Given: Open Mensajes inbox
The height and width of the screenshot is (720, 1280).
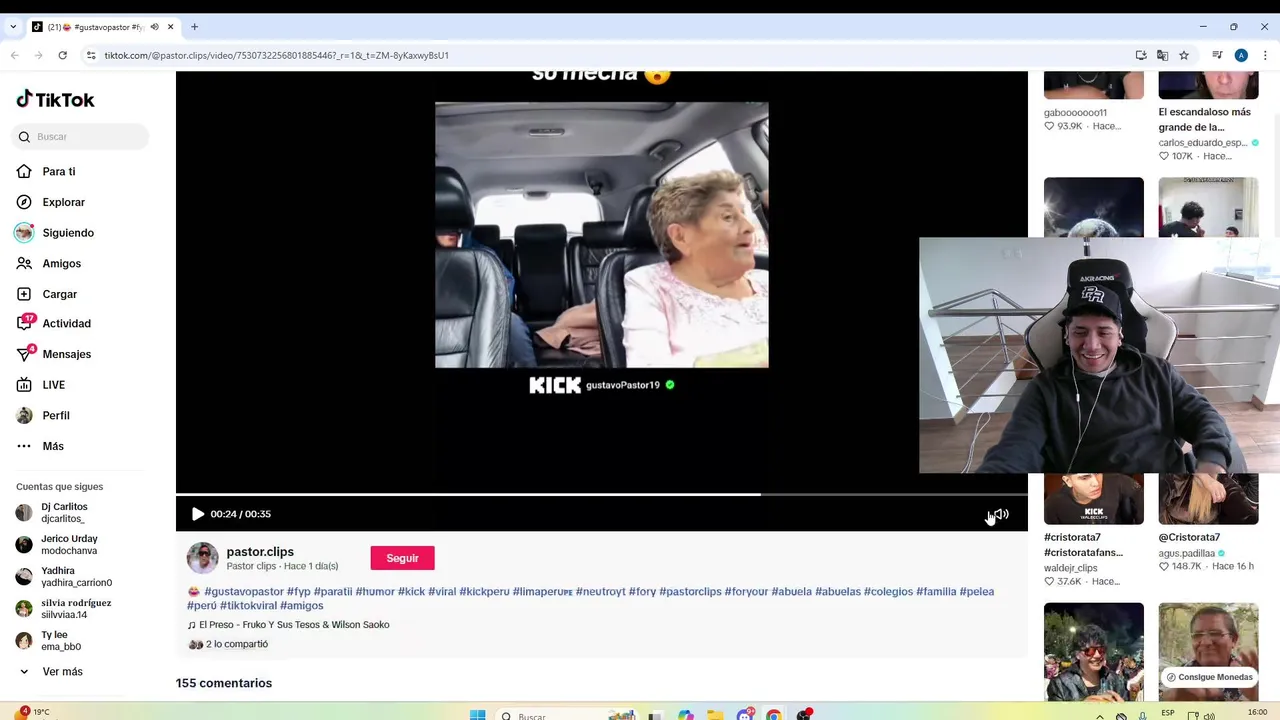Looking at the screenshot, I should pos(66,354).
